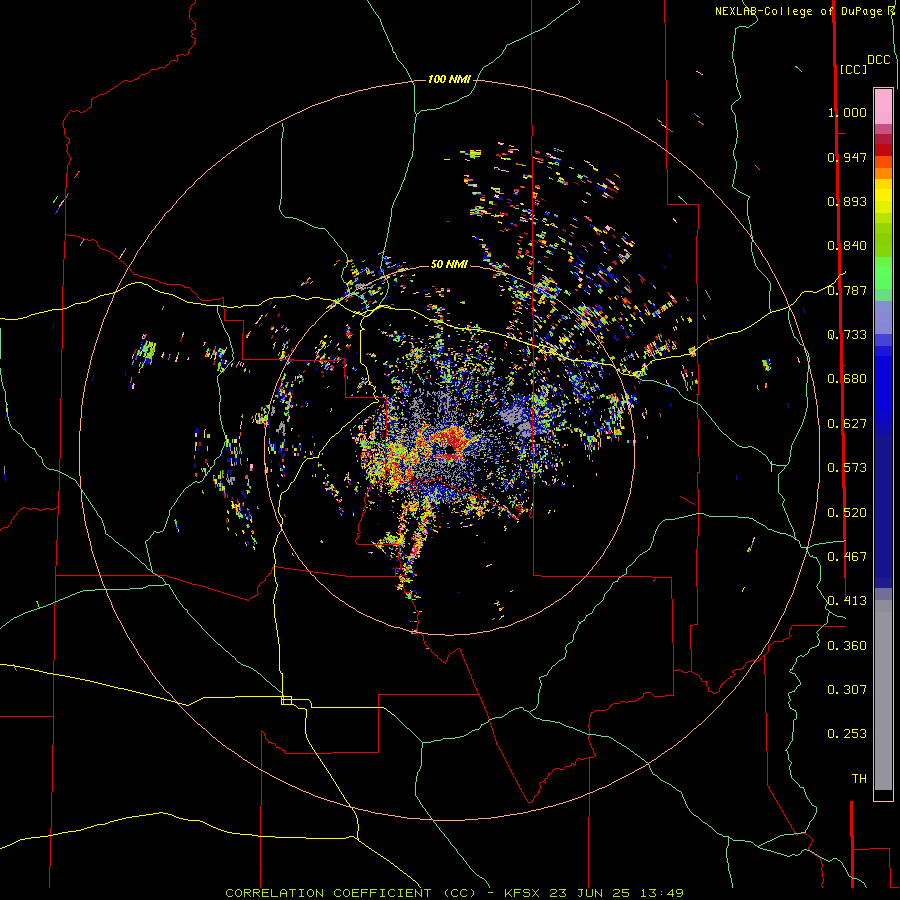Screen dimensions: 900x900
Task: Click the 0.627 value on the scale
Action: coord(847,424)
